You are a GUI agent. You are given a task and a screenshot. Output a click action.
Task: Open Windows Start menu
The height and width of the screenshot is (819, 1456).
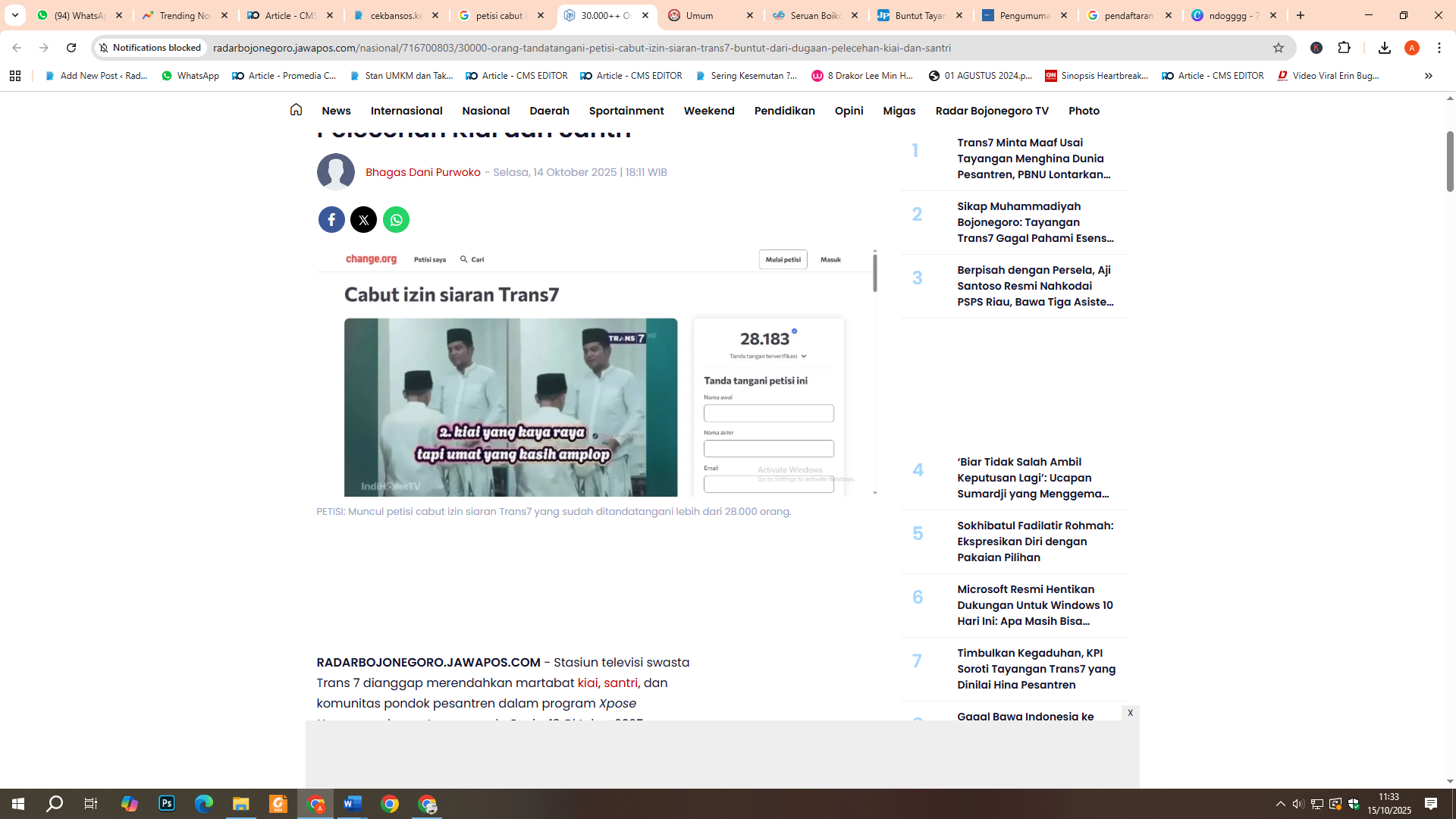(18, 804)
